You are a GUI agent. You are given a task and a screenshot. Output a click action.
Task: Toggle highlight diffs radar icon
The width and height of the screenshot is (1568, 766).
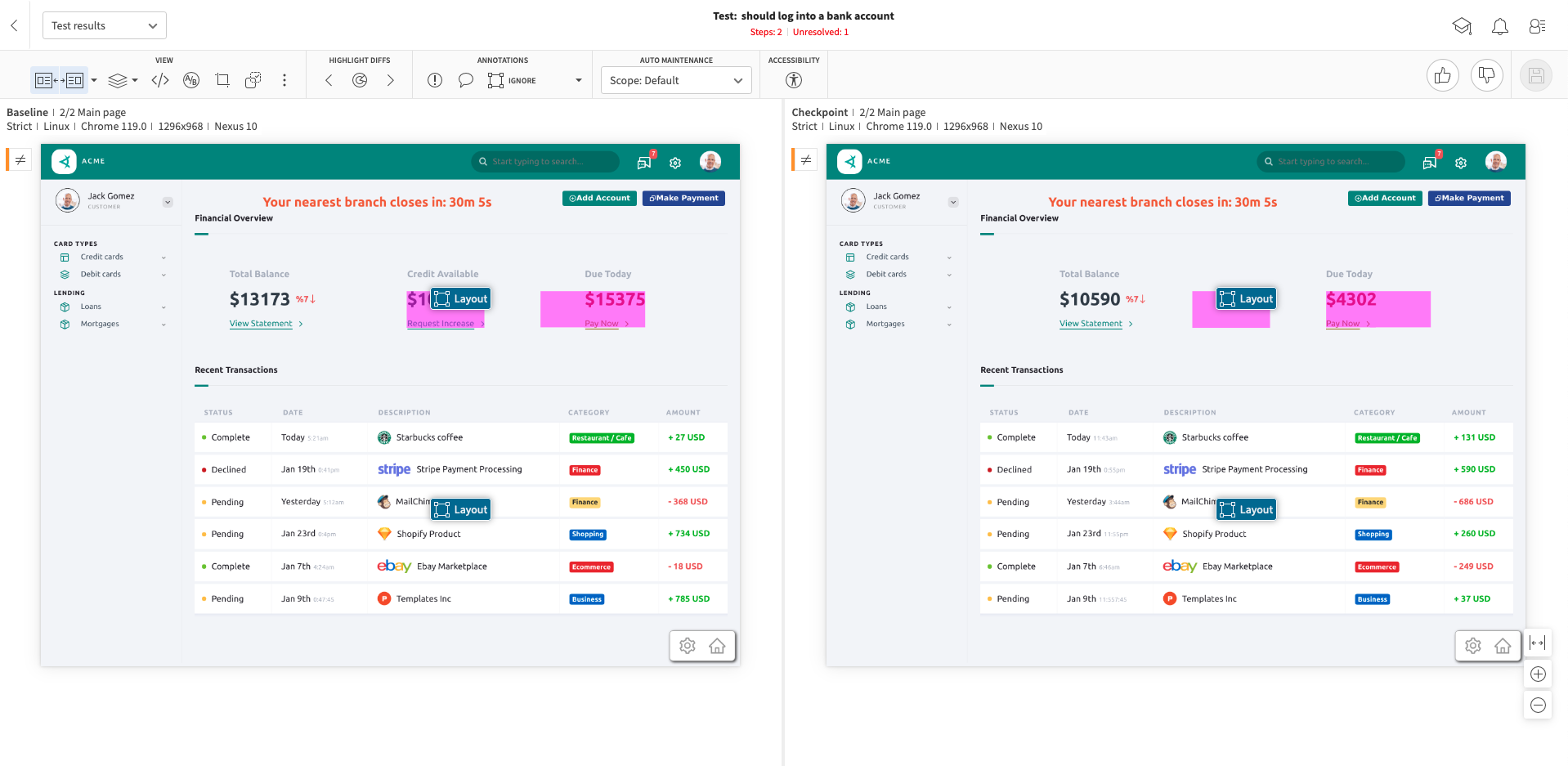(360, 80)
